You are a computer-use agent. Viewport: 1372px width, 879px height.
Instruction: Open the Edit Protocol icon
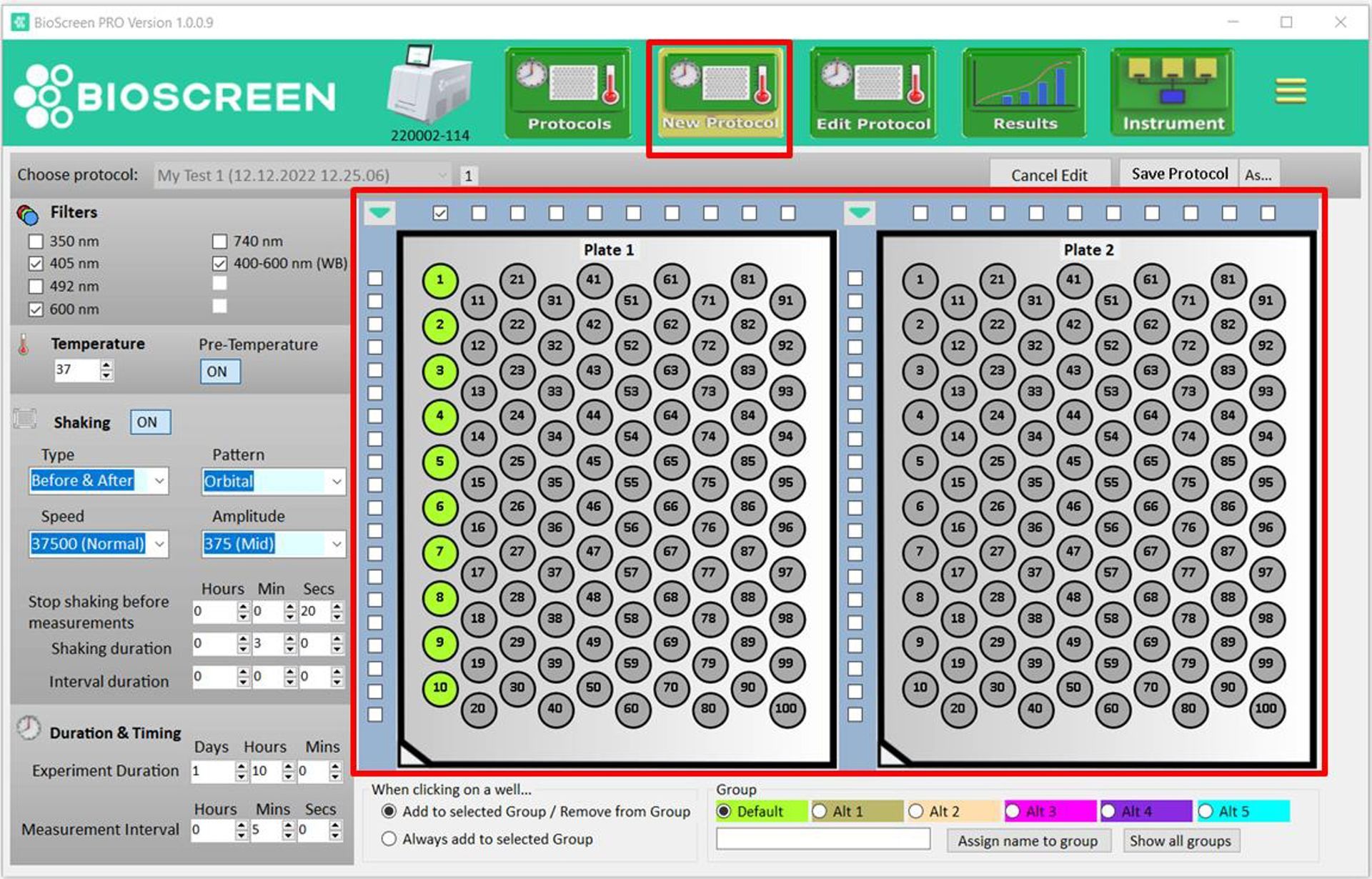click(873, 92)
